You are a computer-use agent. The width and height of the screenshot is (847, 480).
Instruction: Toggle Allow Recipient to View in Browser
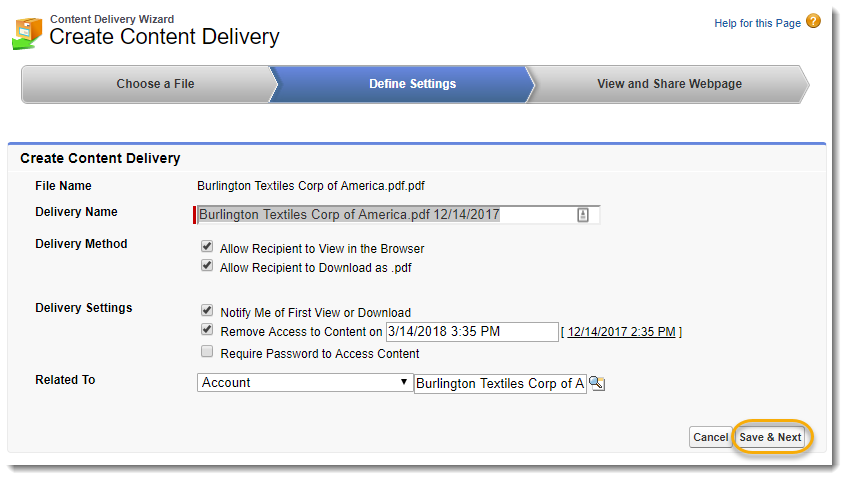(207, 247)
